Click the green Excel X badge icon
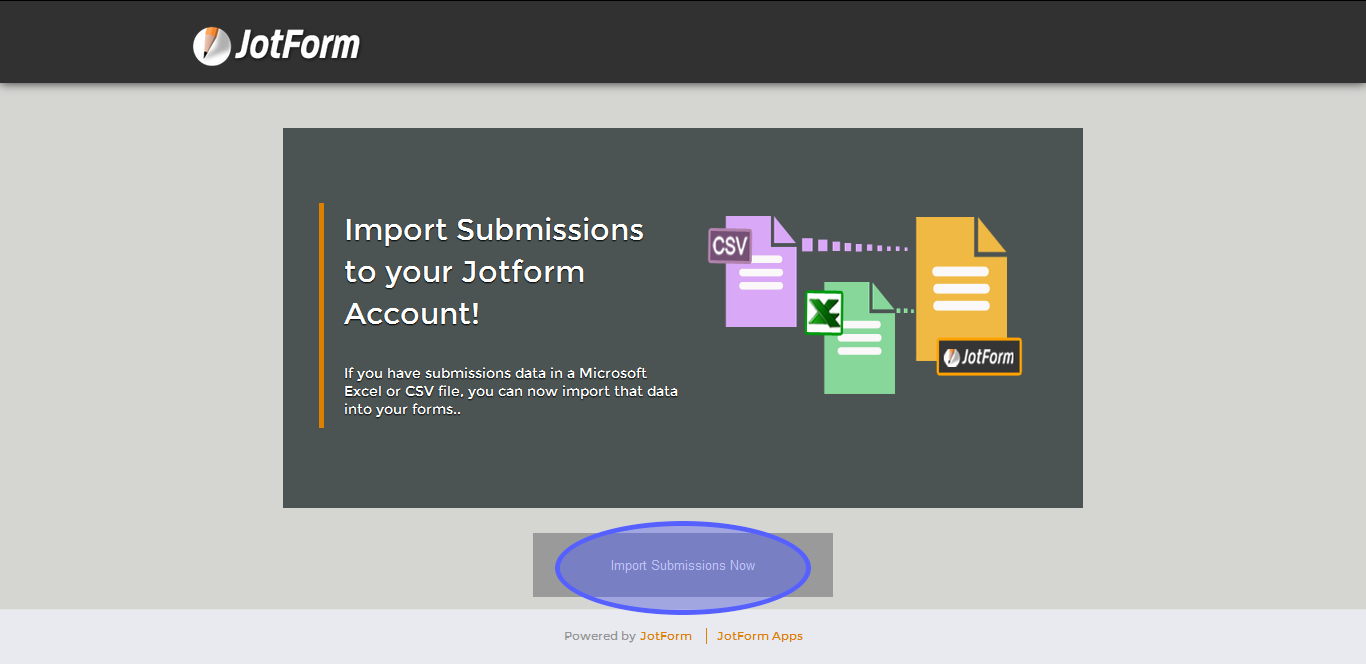 point(824,312)
